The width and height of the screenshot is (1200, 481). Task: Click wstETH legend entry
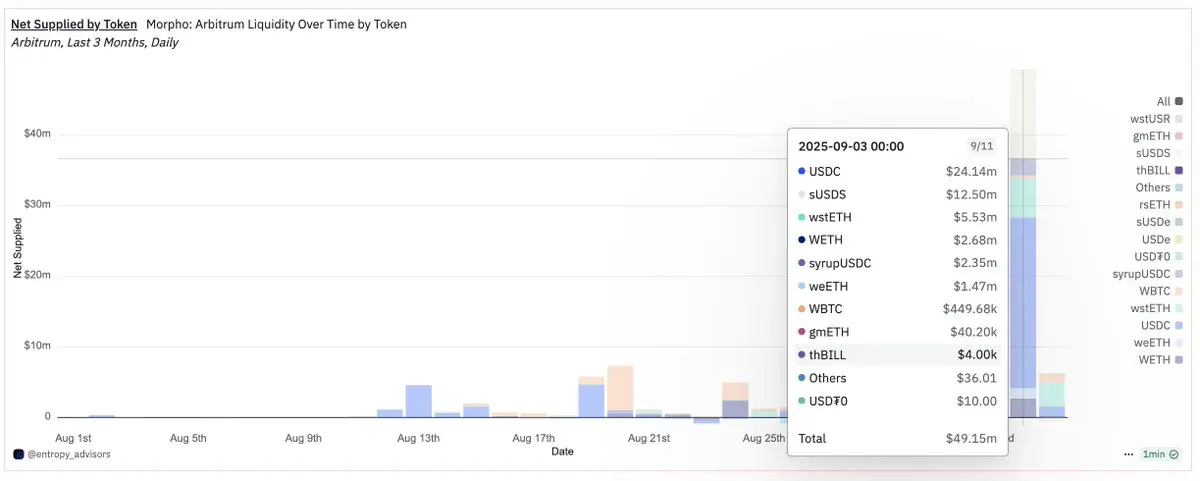pyautogui.click(x=1157, y=308)
